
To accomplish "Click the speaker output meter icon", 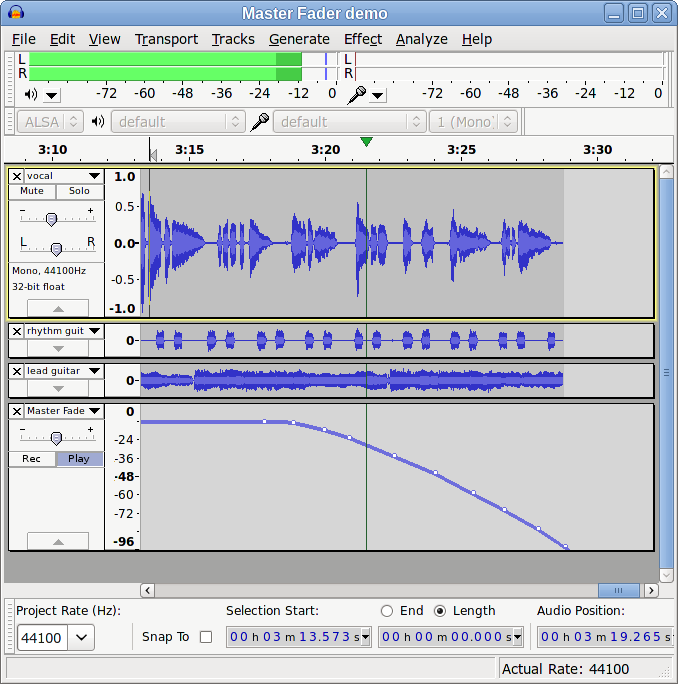I will point(30,94).
